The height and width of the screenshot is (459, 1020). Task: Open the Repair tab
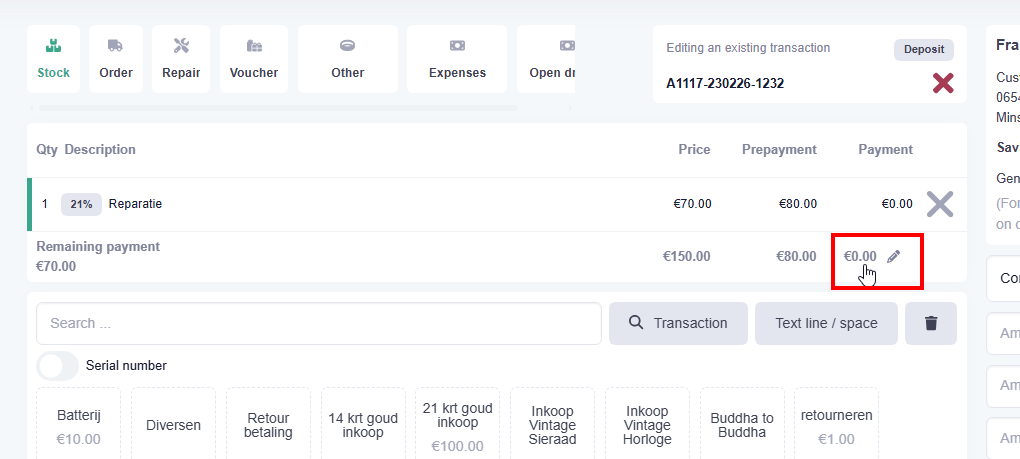click(x=181, y=59)
